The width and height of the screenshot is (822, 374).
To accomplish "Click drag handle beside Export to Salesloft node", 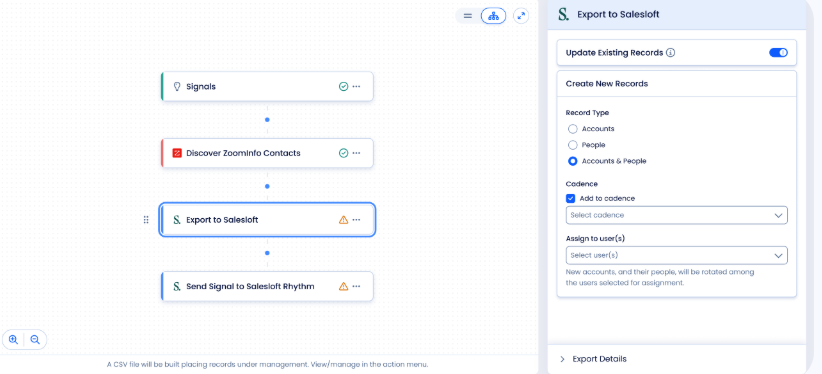I will tap(146, 220).
